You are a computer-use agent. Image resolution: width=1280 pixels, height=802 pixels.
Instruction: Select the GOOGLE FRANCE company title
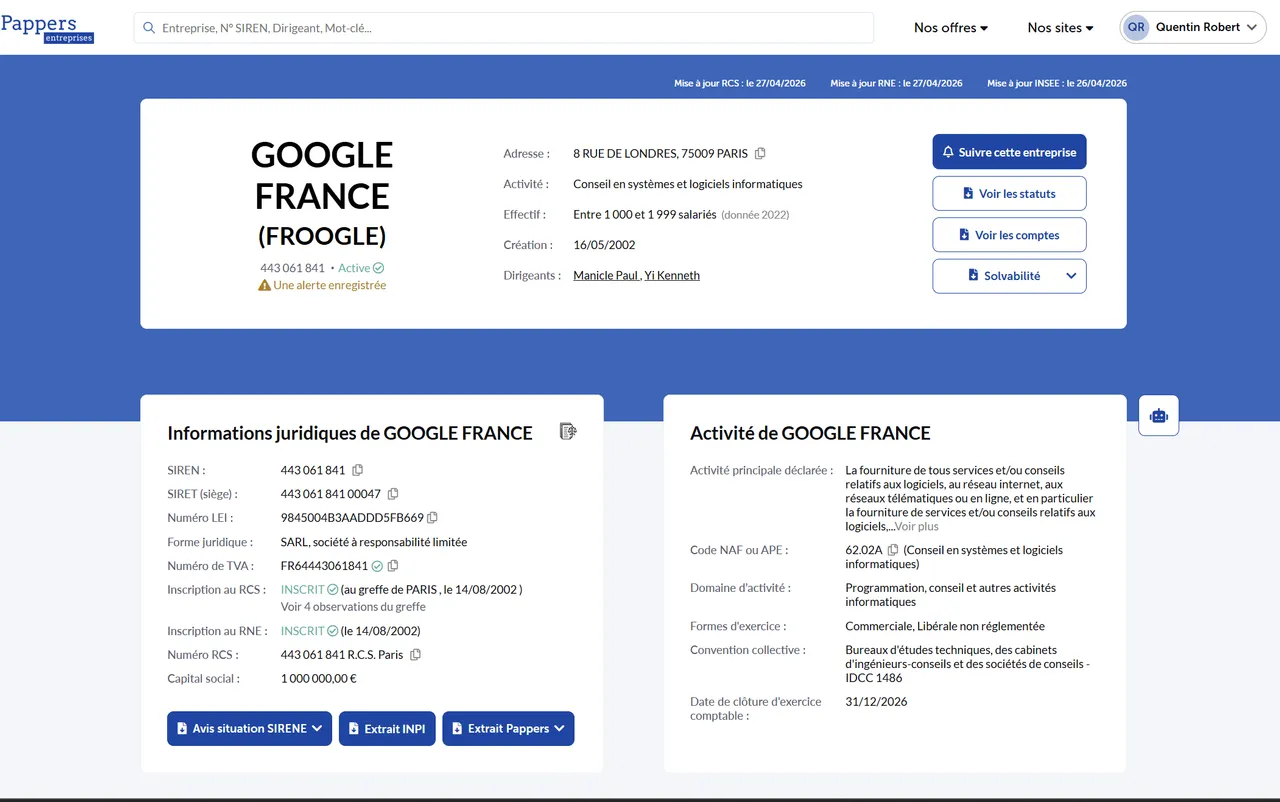tap(322, 175)
